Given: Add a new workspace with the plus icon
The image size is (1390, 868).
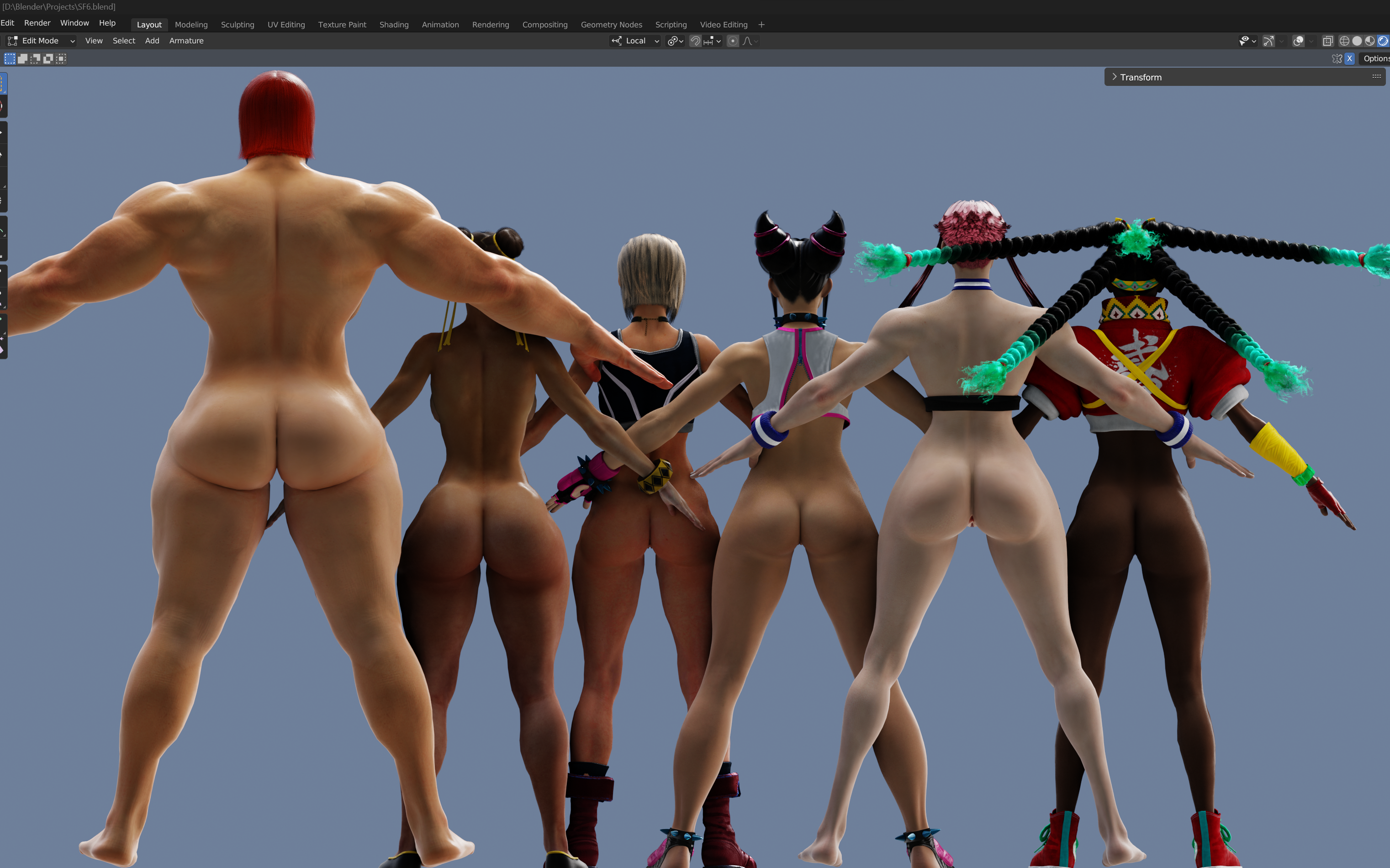Looking at the screenshot, I should (x=761, y=25).
